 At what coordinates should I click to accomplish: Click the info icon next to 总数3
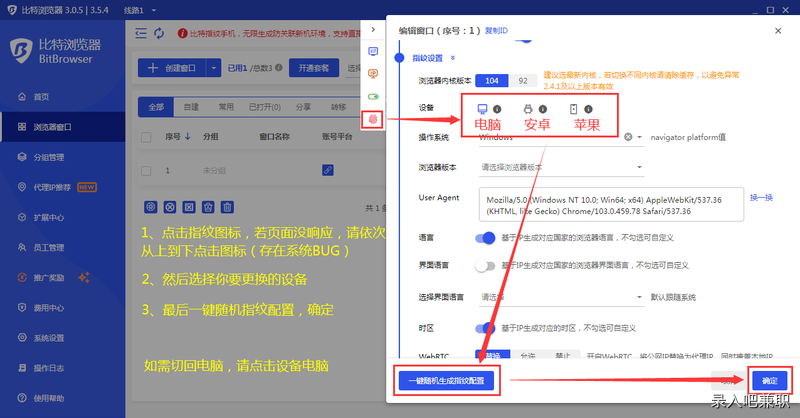pos(279,68)
